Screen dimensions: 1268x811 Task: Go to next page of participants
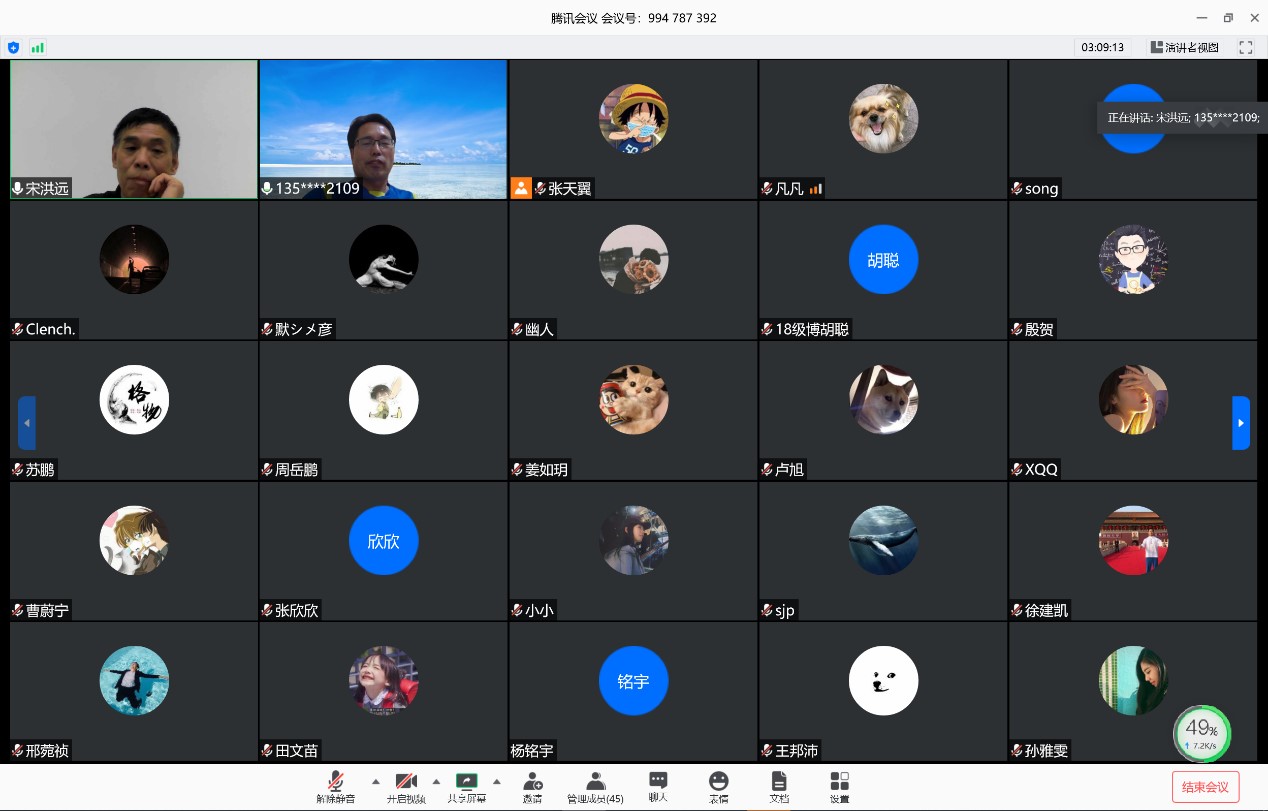click(x=1241, y=423)
